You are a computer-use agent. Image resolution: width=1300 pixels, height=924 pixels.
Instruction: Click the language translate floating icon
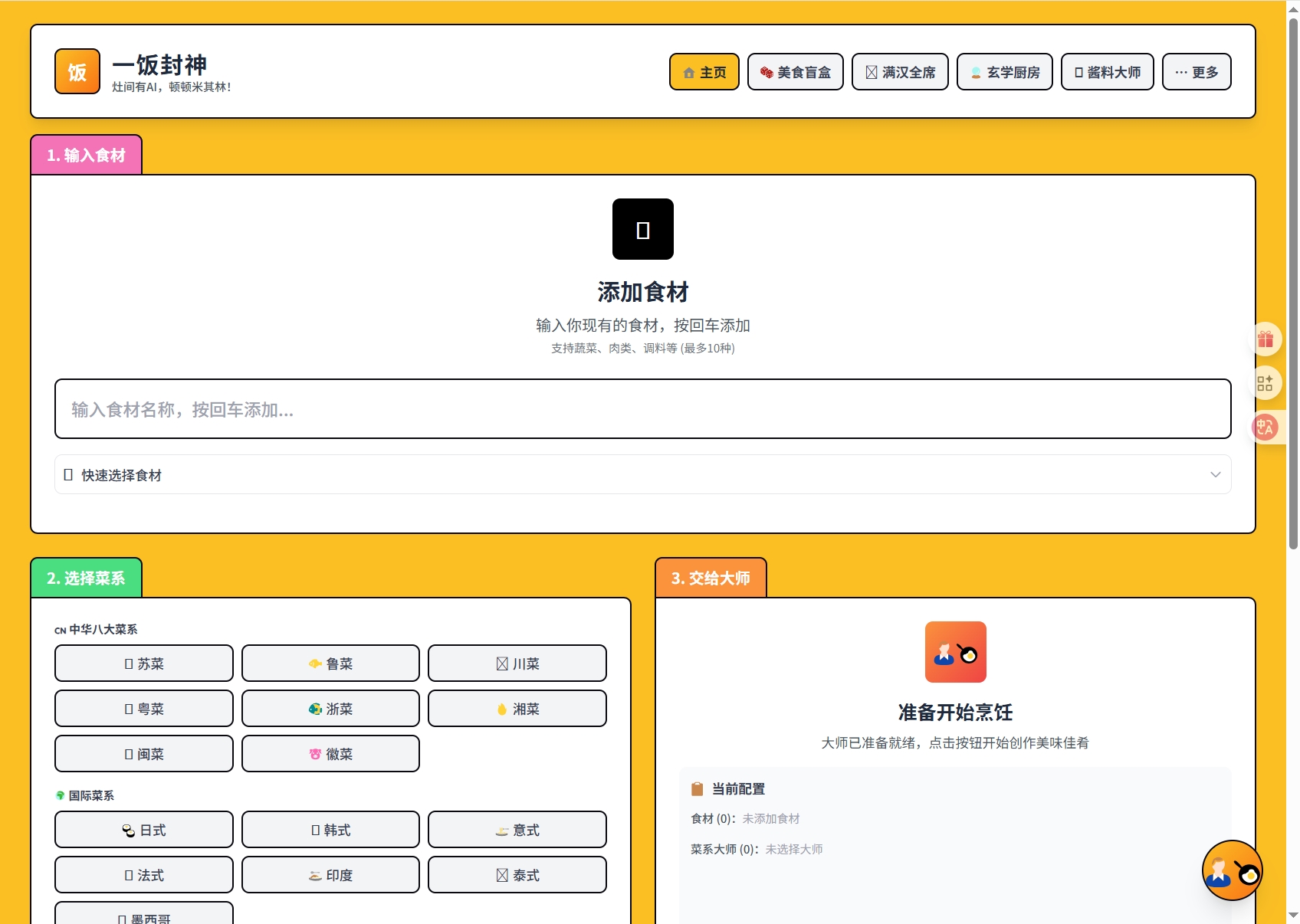point(1265,427)
